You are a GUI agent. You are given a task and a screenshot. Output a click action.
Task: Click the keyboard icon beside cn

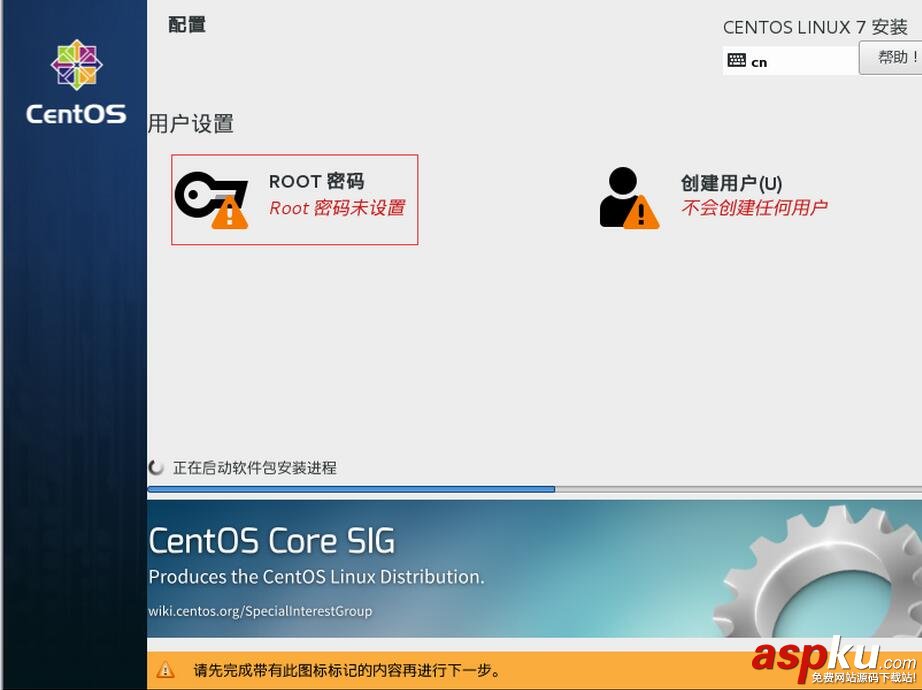coord(736,60)
